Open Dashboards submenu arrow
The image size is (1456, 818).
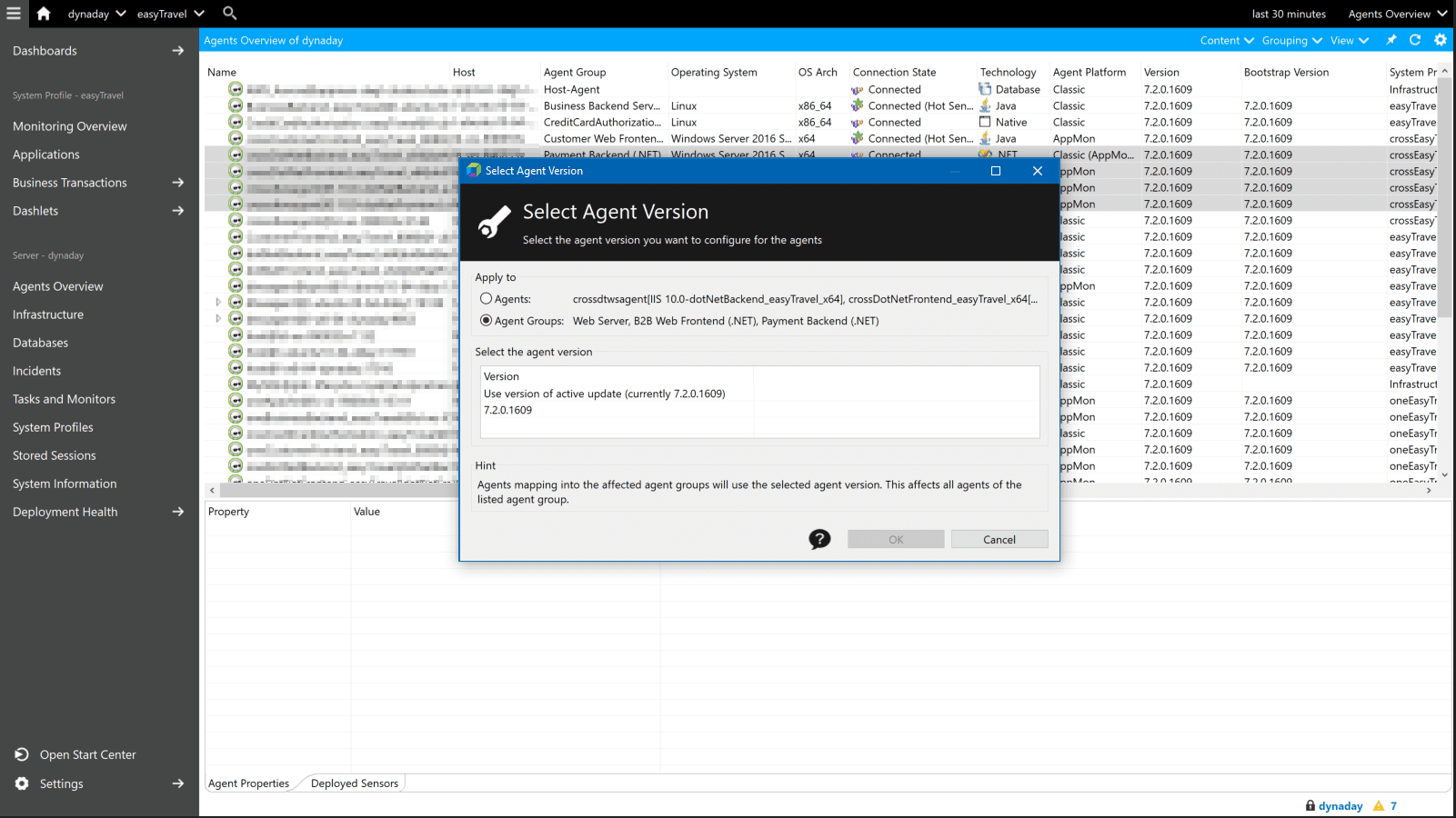tap(178, 51)
